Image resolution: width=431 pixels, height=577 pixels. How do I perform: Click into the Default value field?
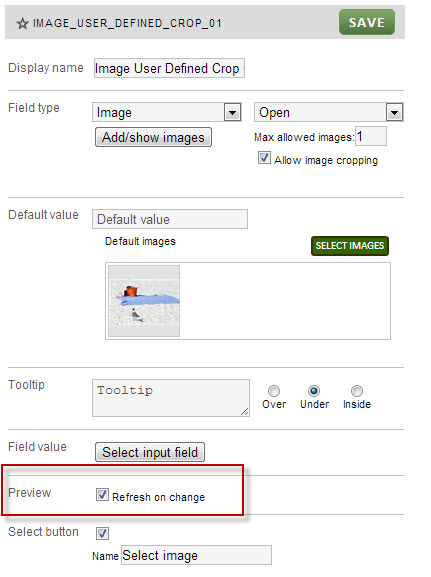pos(170,219)
